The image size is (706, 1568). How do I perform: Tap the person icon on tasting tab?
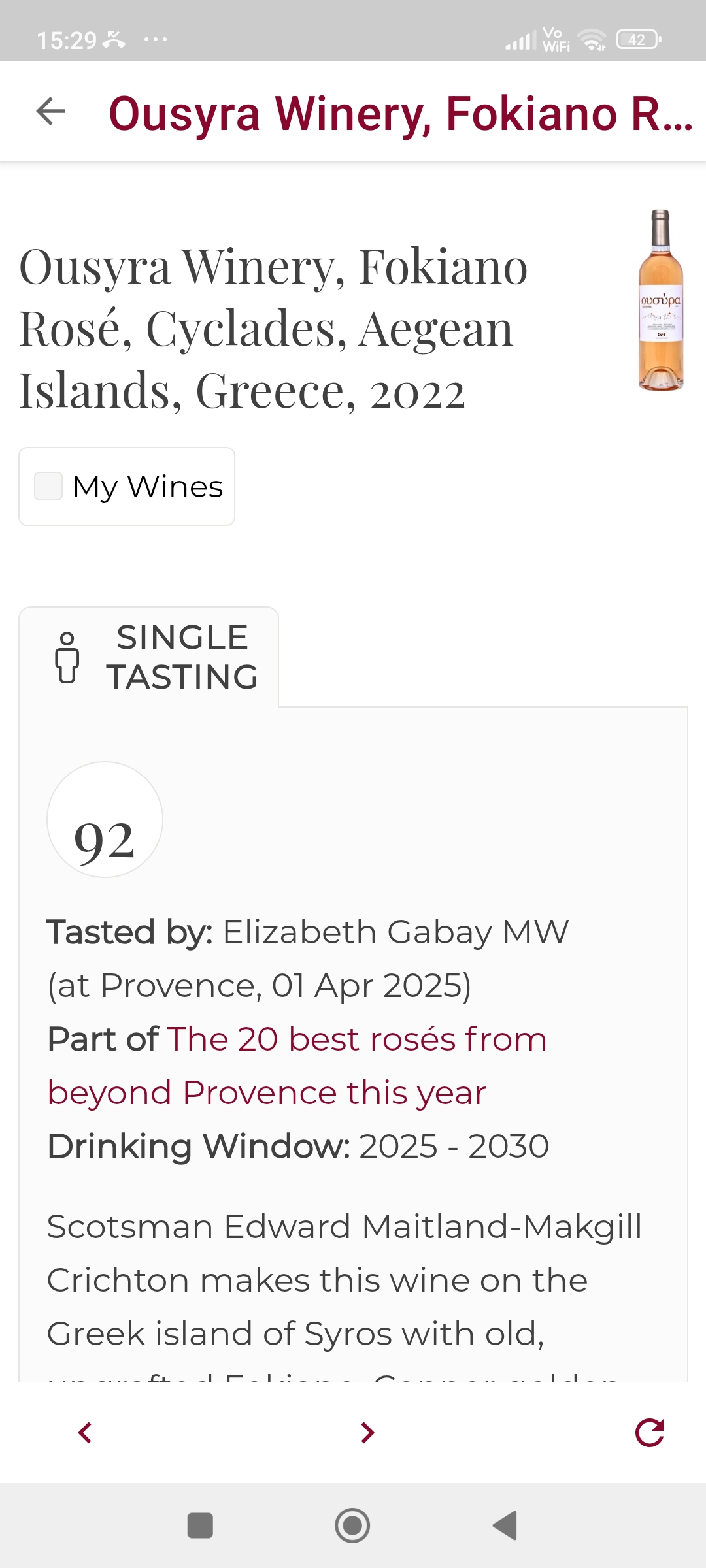point(67,657)
